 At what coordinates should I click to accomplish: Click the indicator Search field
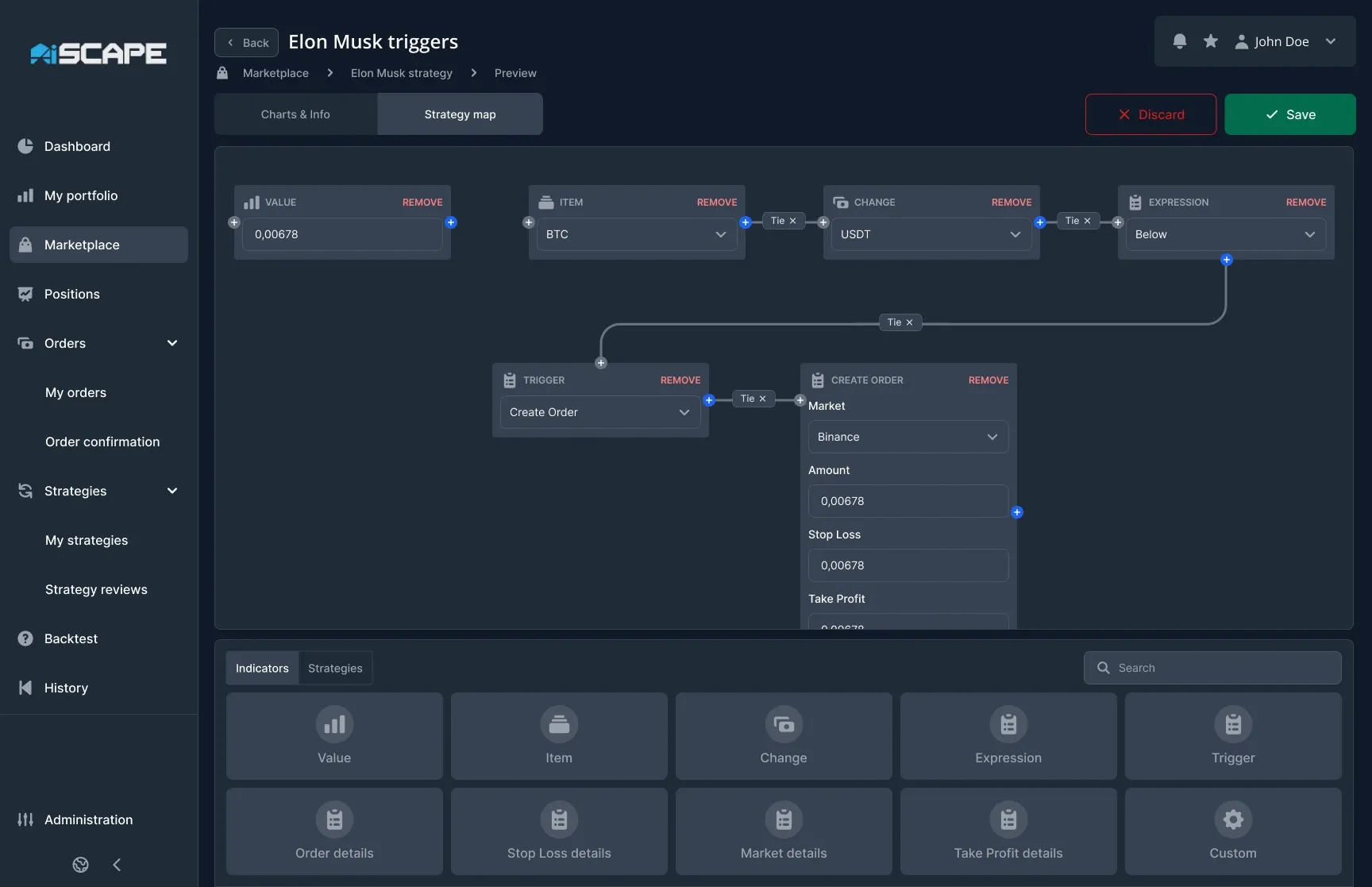[1212, 668]
